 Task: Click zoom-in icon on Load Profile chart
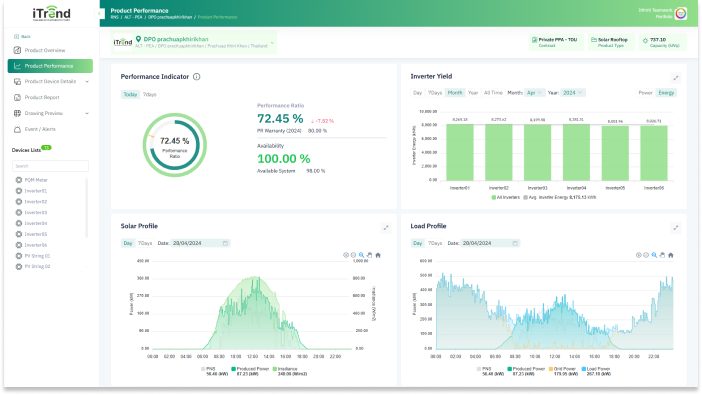638,255
